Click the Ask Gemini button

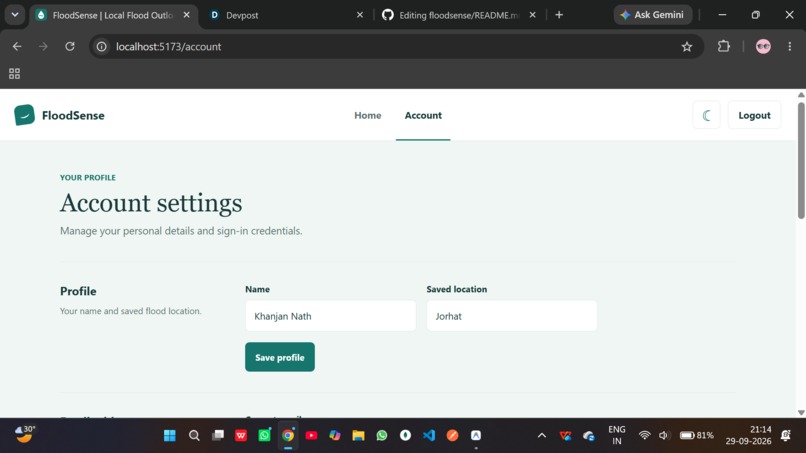click(x=652, y=15)
